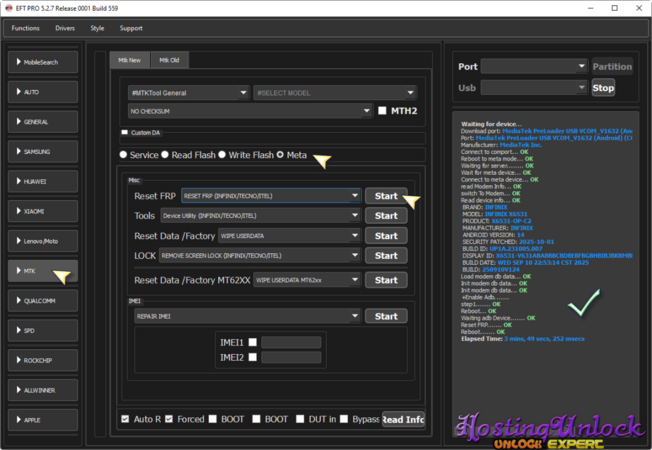Toggle the Forced checkbox
Viewport: 652px width, 450px height.
[170, 419]
